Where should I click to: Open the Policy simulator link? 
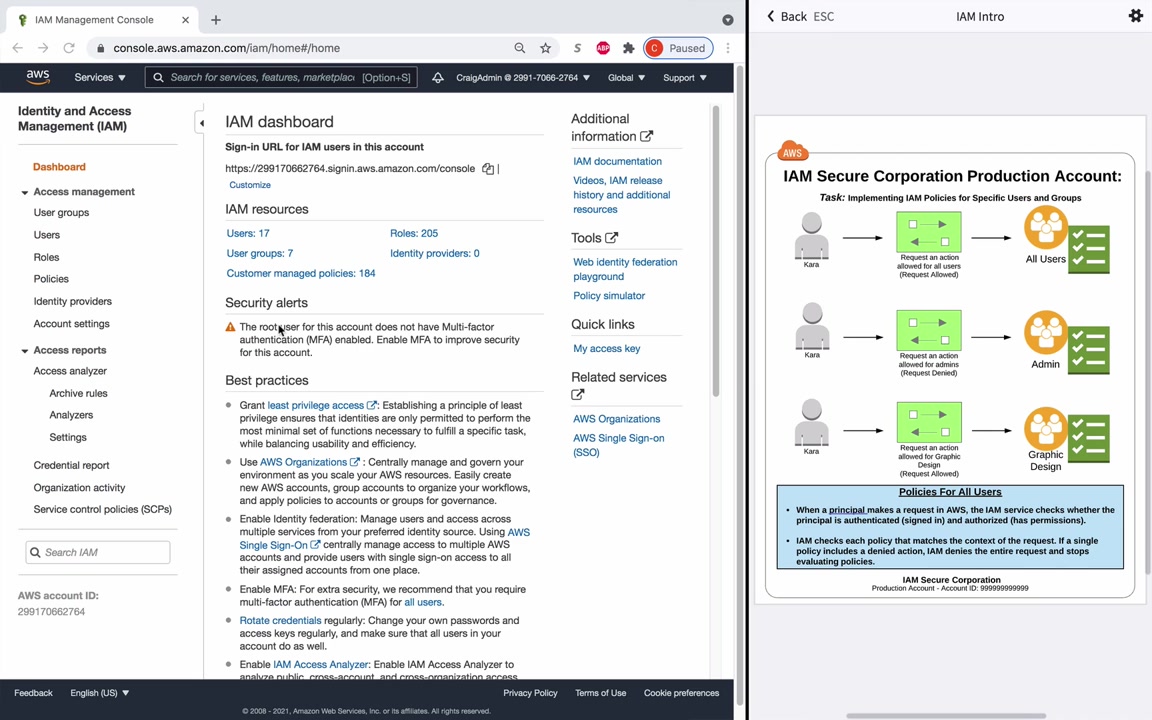click(609, 295)
